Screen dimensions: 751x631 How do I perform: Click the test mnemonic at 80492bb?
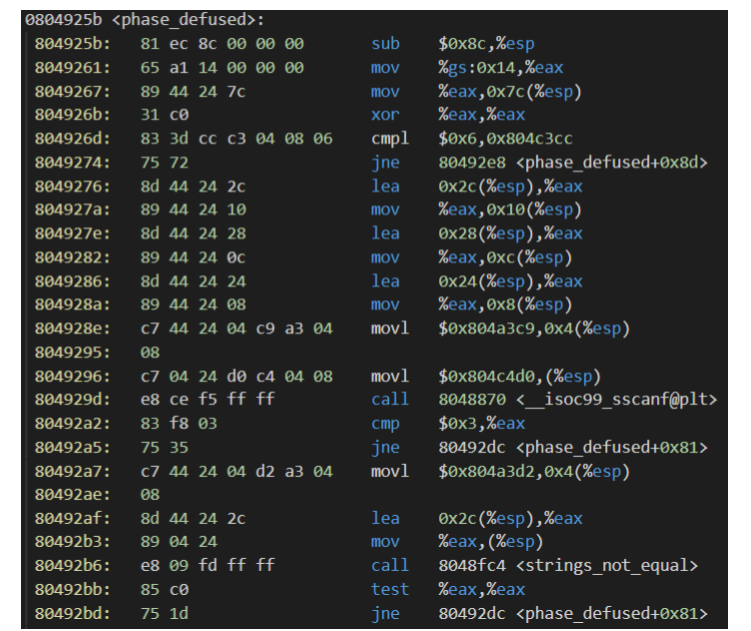tap(390, 589)
